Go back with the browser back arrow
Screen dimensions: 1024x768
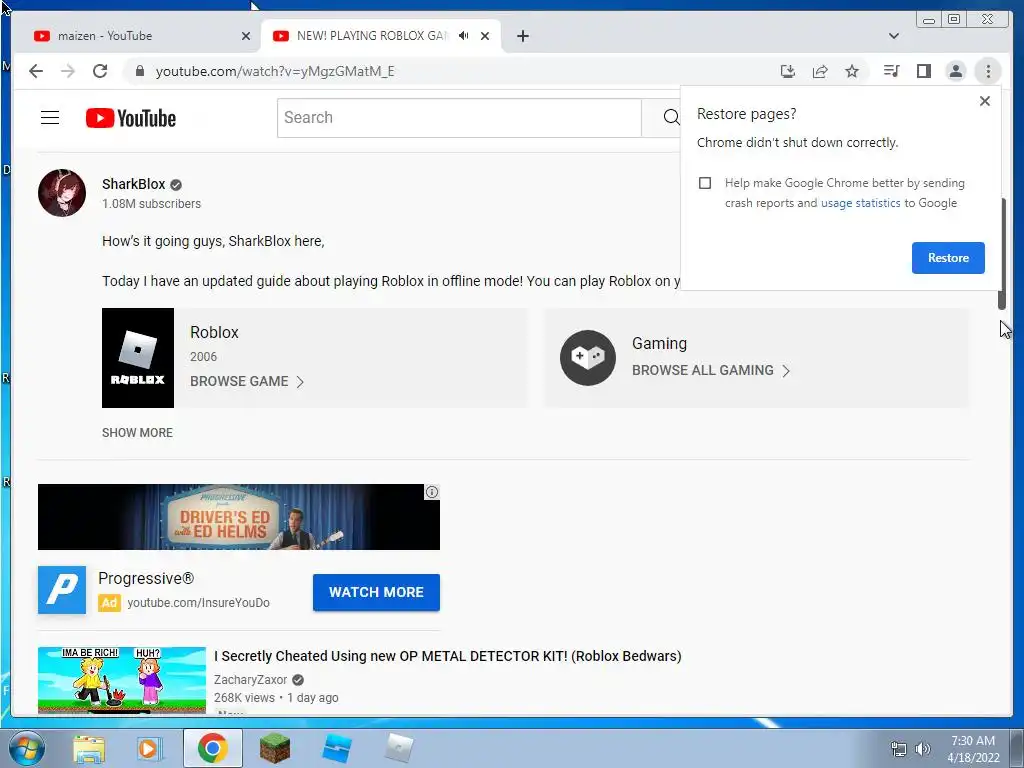coord(36,71)
